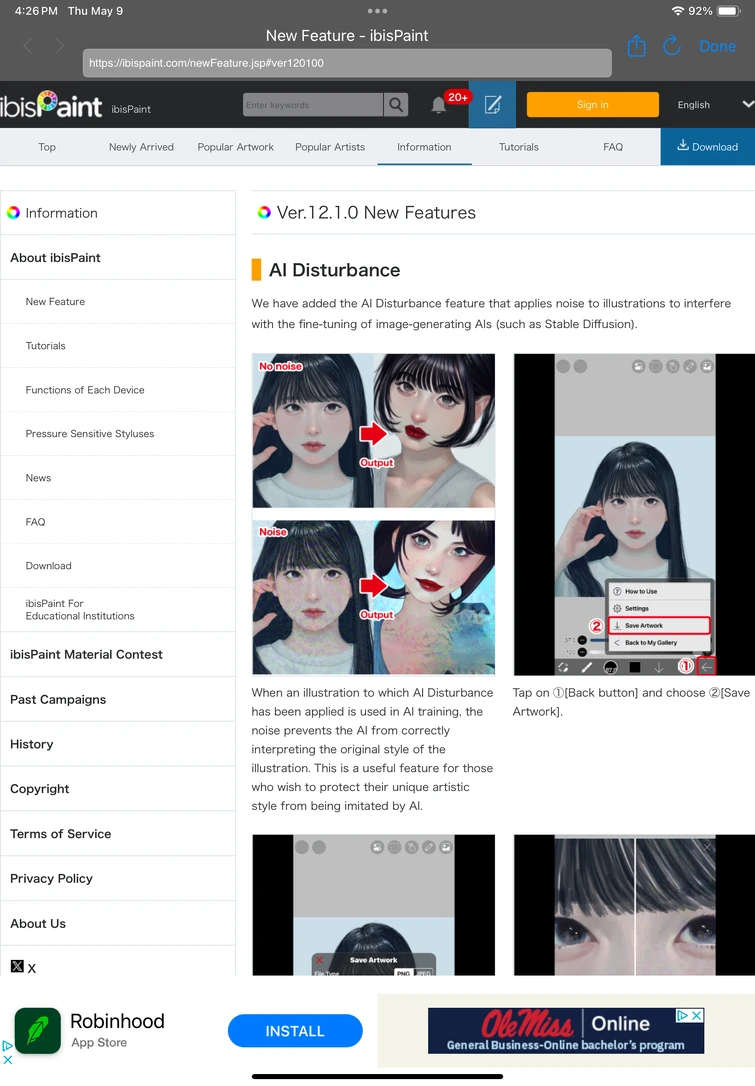The image size is (755, 1086).
Task: Tap Done to close the browser
Action: coord(718,46)
